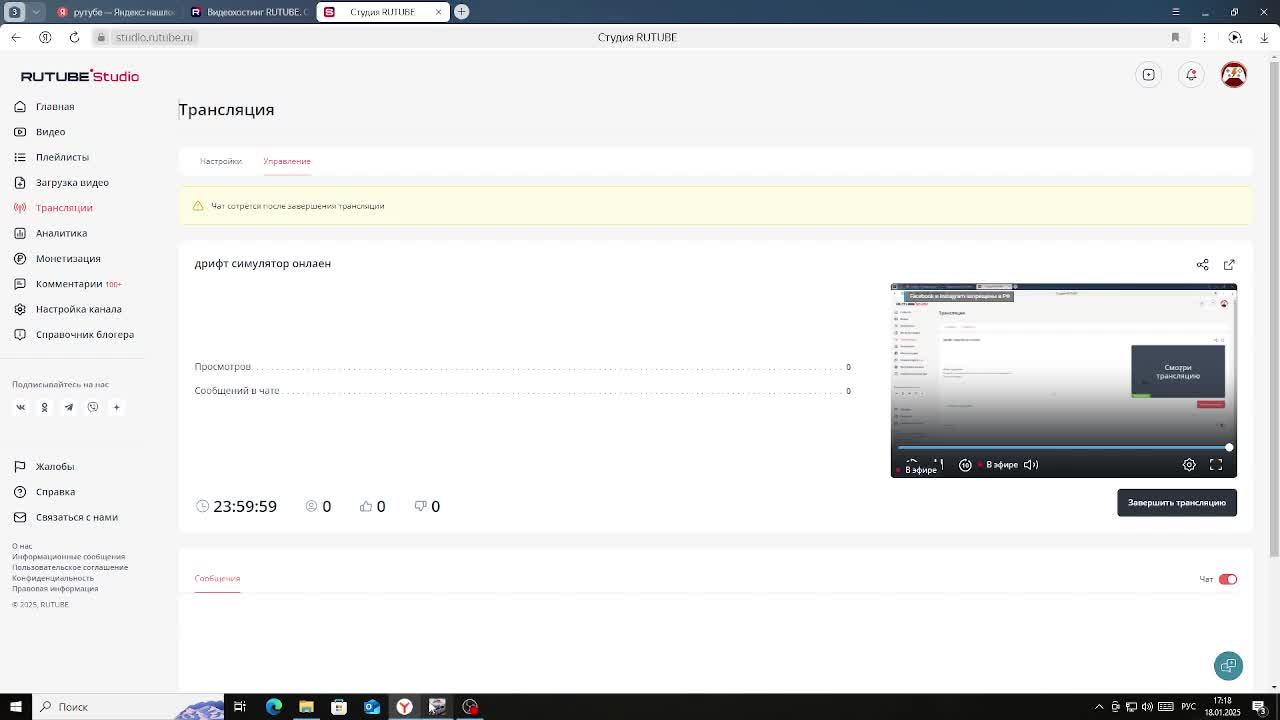Switch to the рутубе Яндекс browser tab

coord(116,12)
